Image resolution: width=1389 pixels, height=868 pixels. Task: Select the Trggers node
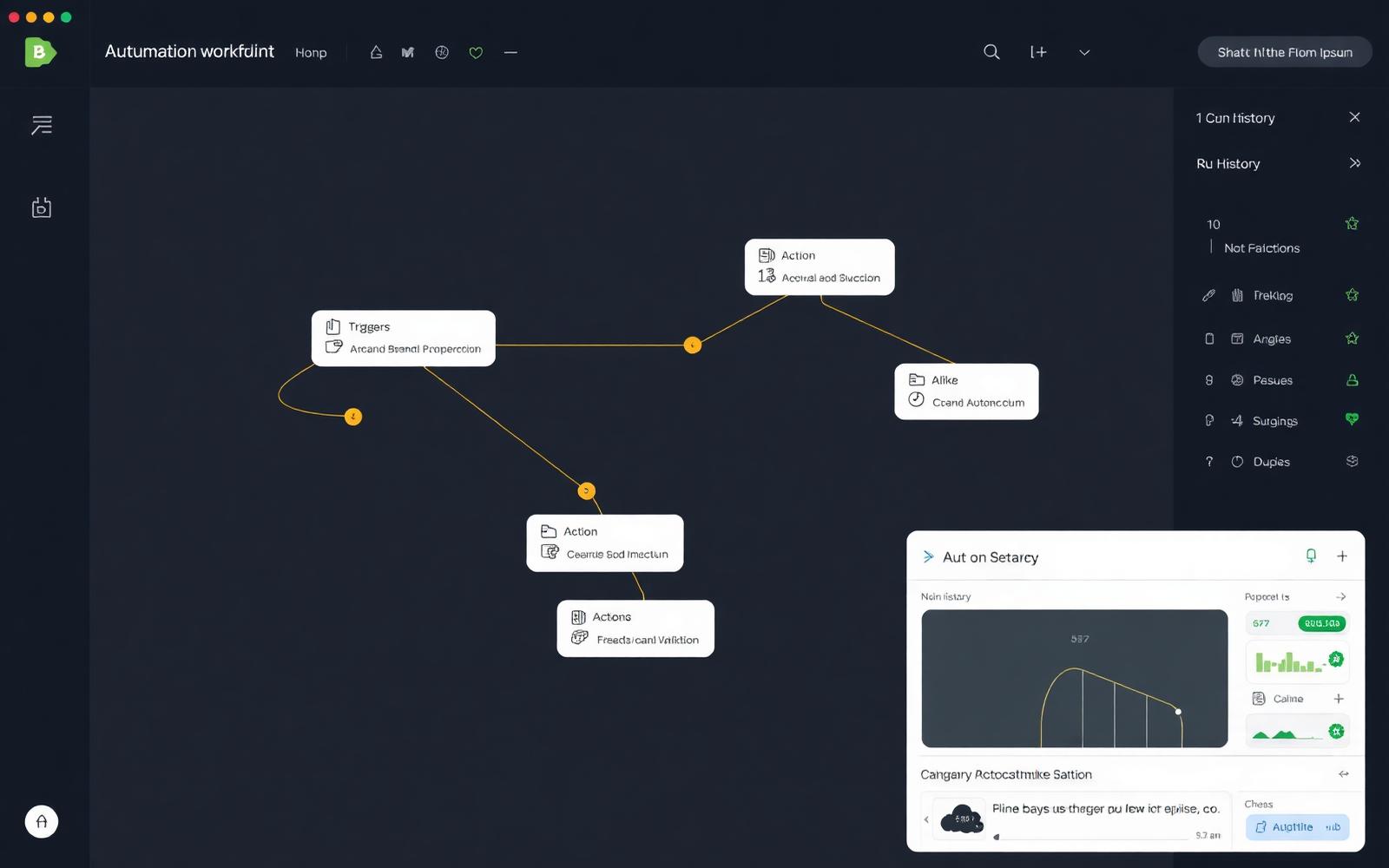pyautogui.click(x=404, y=339)
